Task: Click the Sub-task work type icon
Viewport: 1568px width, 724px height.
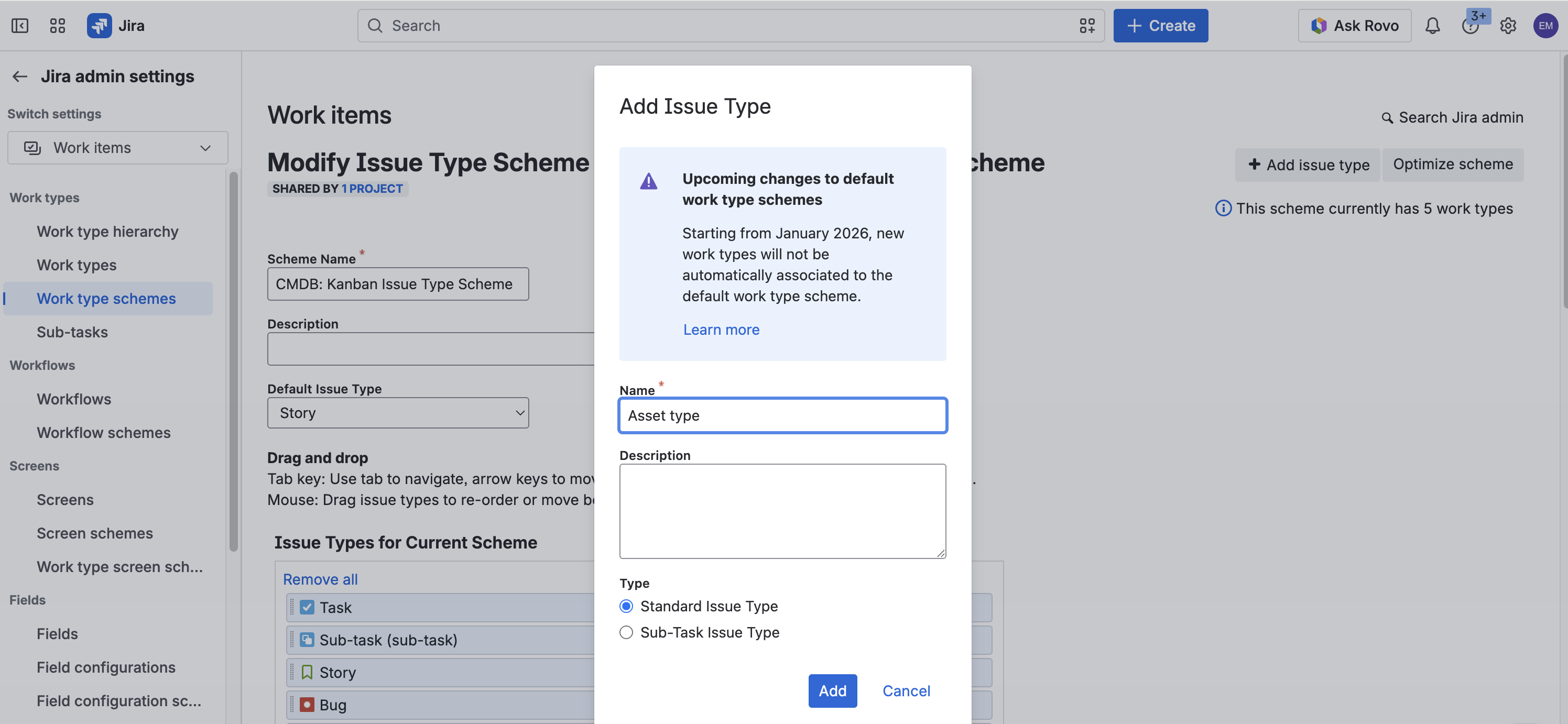Action: pos(307,640)
